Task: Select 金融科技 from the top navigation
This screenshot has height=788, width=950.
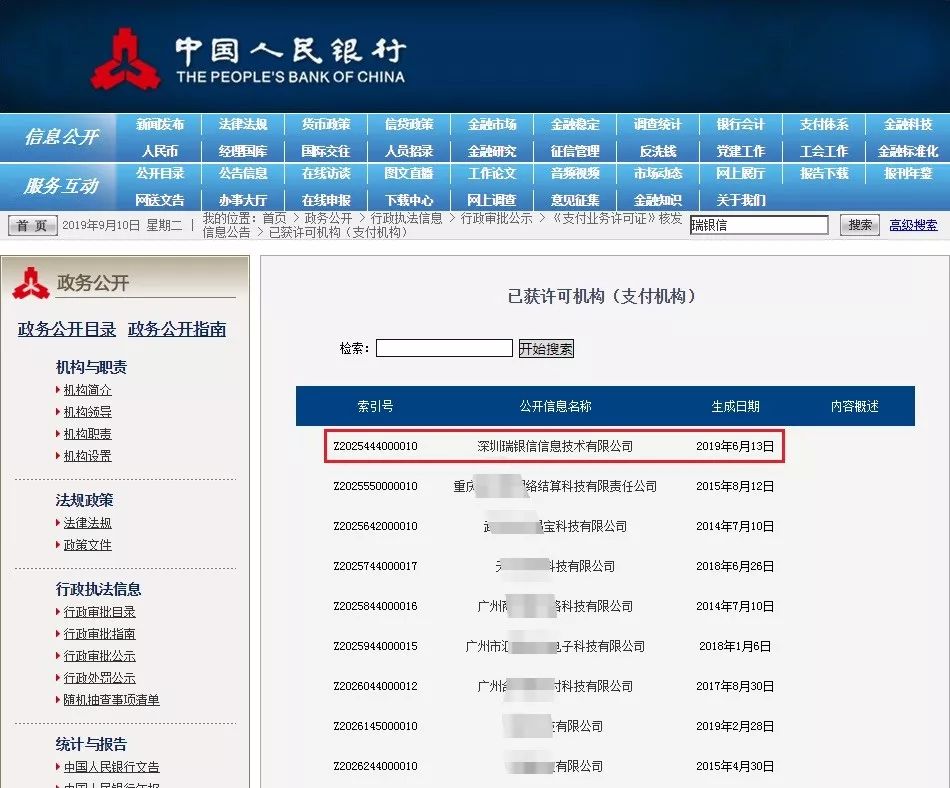Action: (x=907, y=125)
